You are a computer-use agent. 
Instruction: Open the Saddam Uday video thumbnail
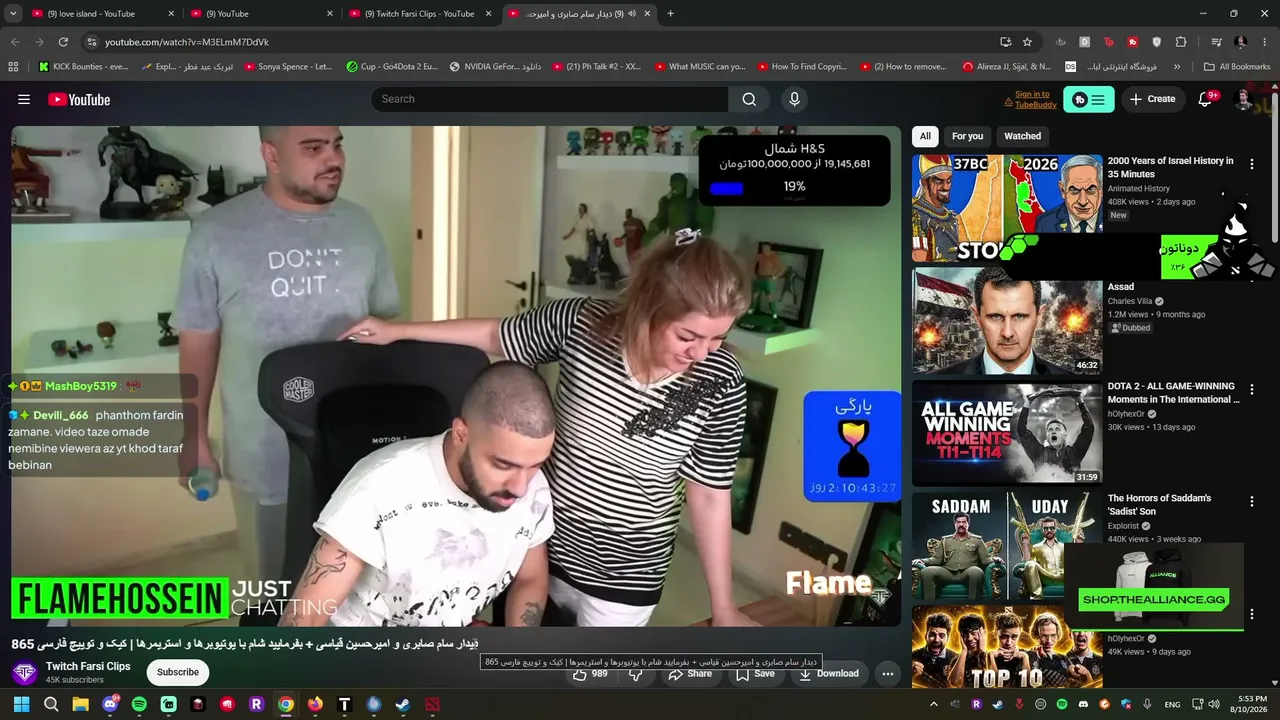click(x=1007, y=546)
